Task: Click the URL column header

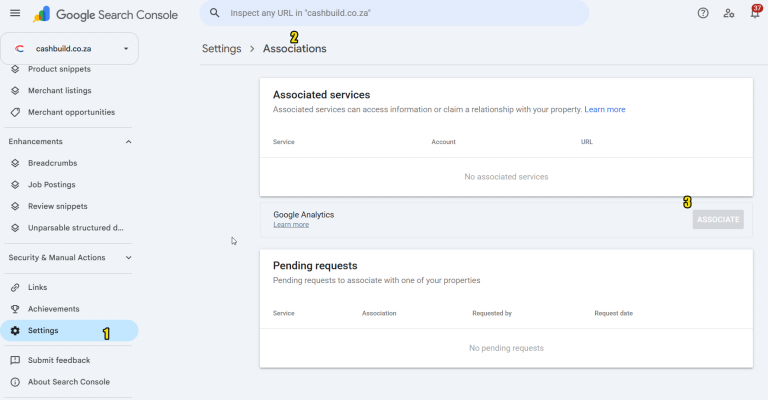Action: tap(587, 142)
